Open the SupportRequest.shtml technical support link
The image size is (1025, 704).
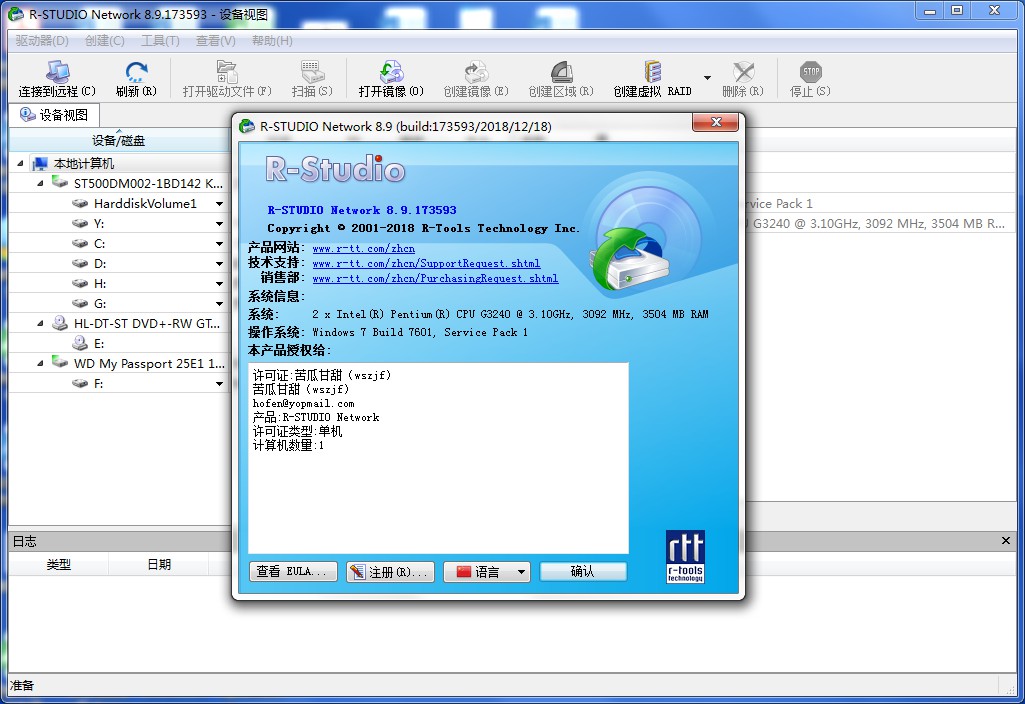(426, 263)
